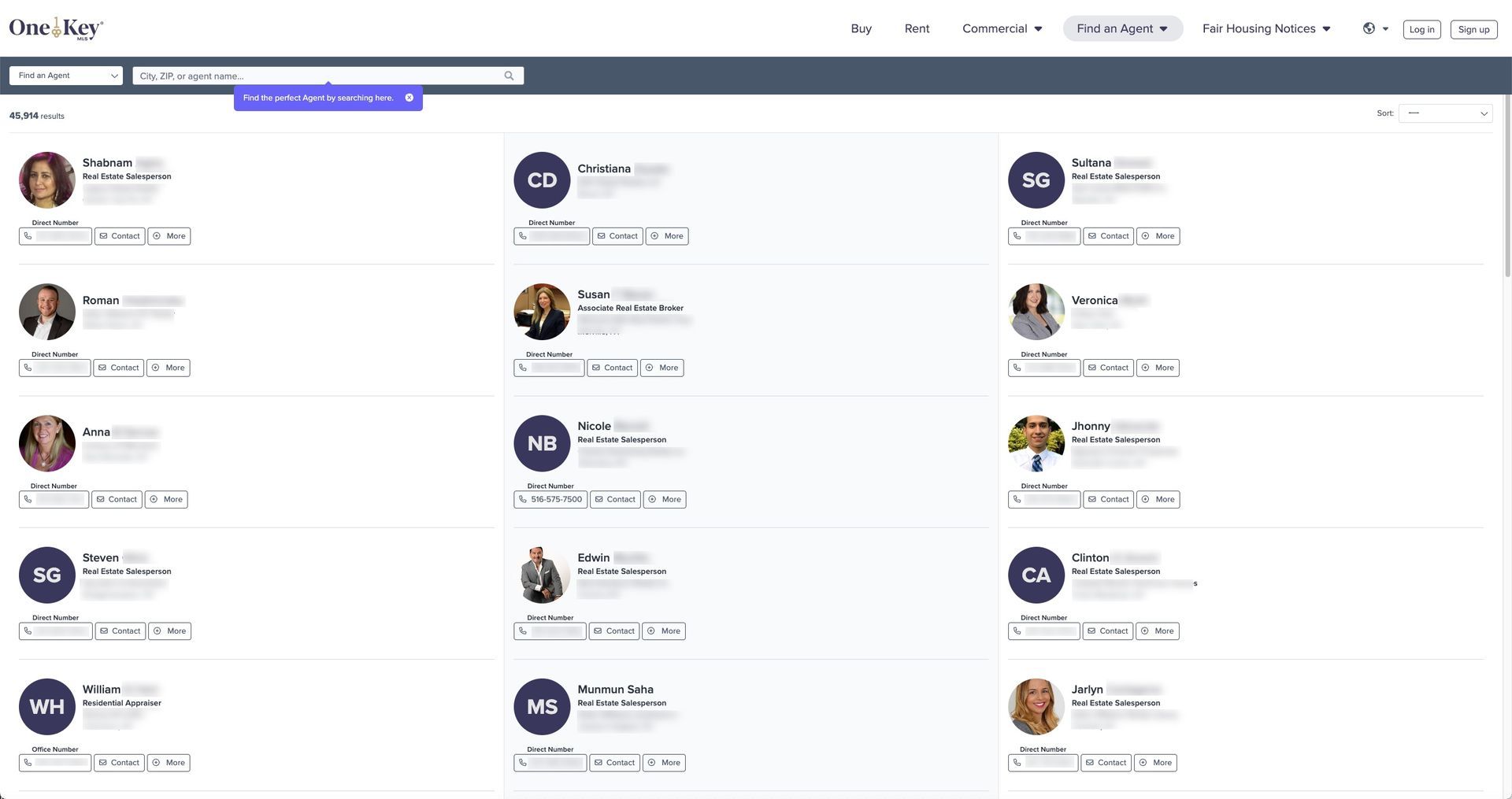Open the Buy menu item
The width and height of the screenshot is (1512, 799).
862,28
